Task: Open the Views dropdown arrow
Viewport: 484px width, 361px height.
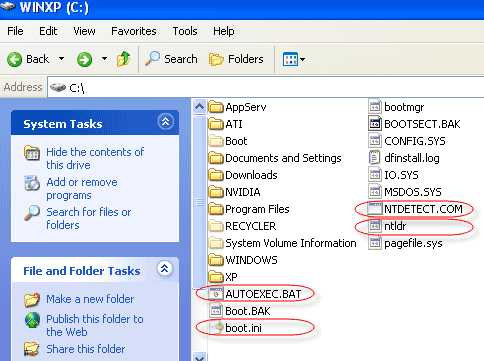Action: tap(302, 60)
